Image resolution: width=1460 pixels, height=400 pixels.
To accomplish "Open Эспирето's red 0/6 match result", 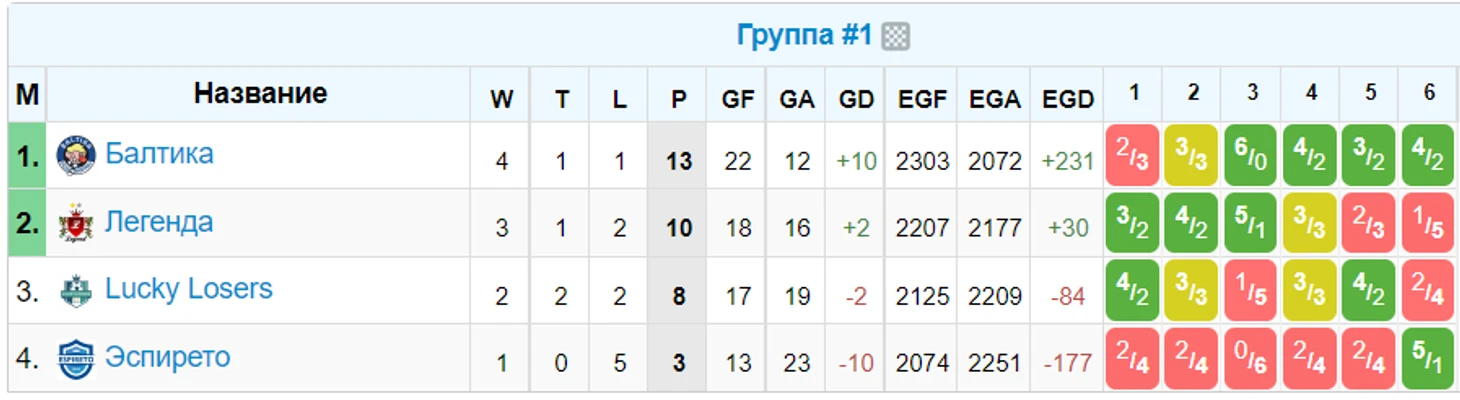I will pyautogui.click(x=1251, y=359).
